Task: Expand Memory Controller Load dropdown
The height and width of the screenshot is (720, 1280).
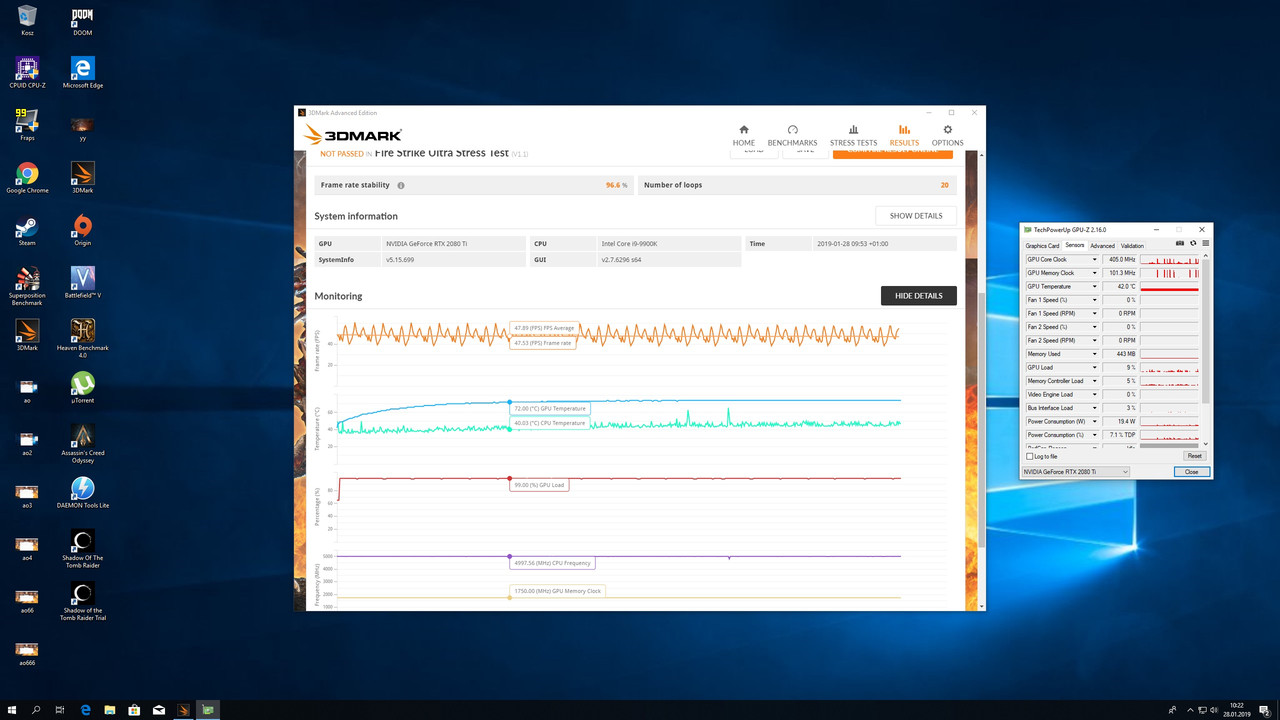Action: (1095, 381)
